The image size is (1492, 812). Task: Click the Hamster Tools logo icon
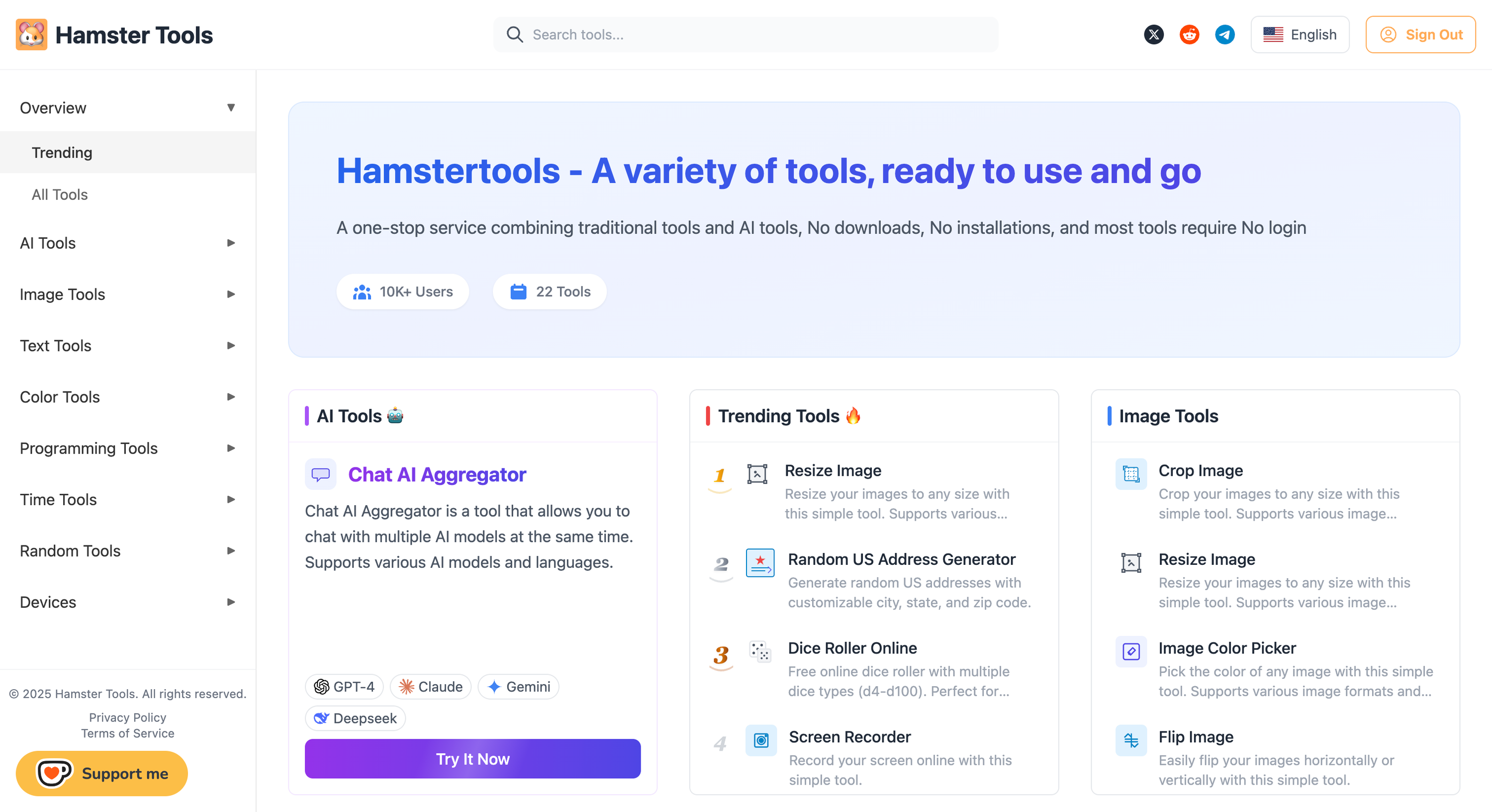(31, 35)
